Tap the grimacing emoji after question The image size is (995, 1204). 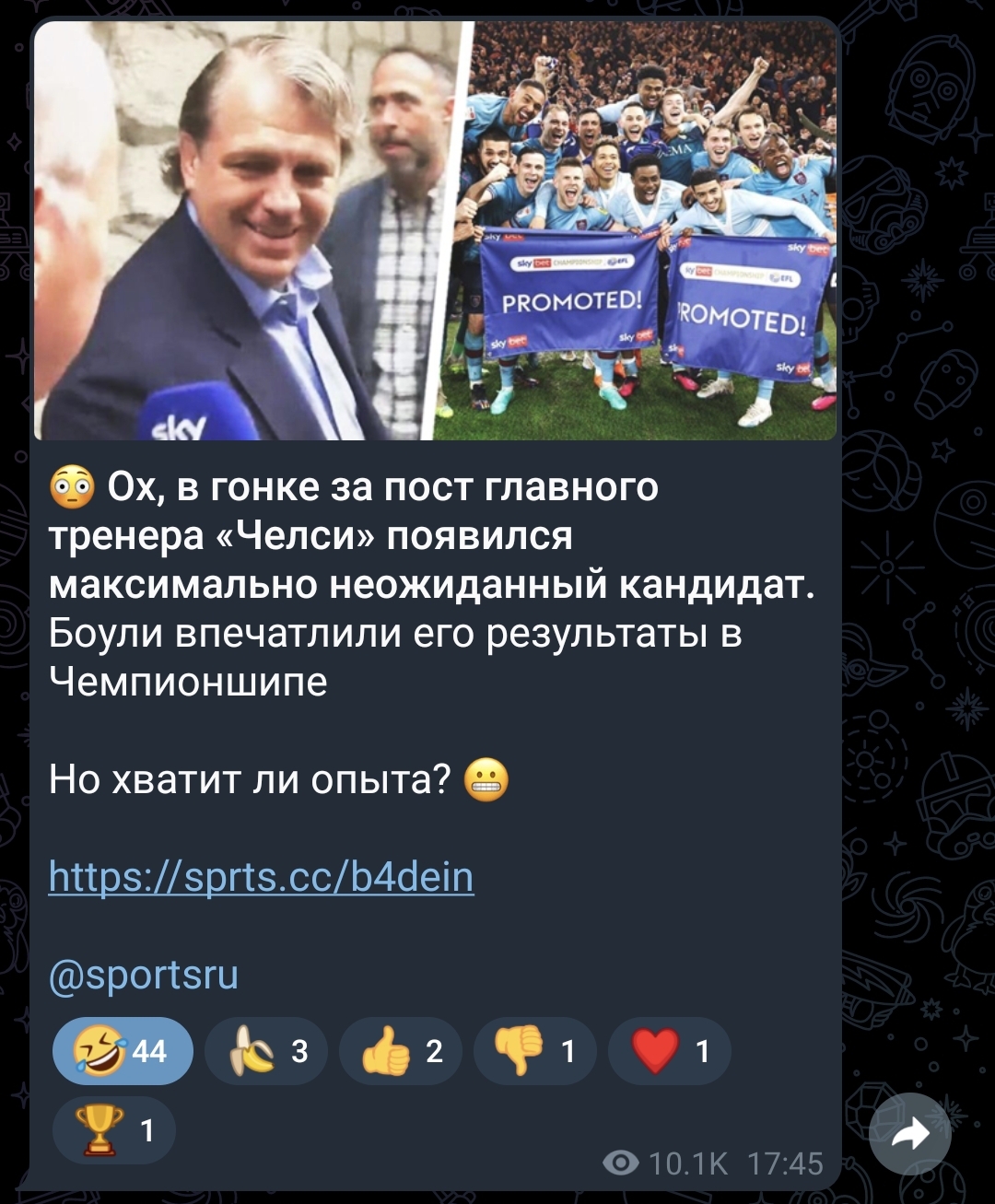486,779
